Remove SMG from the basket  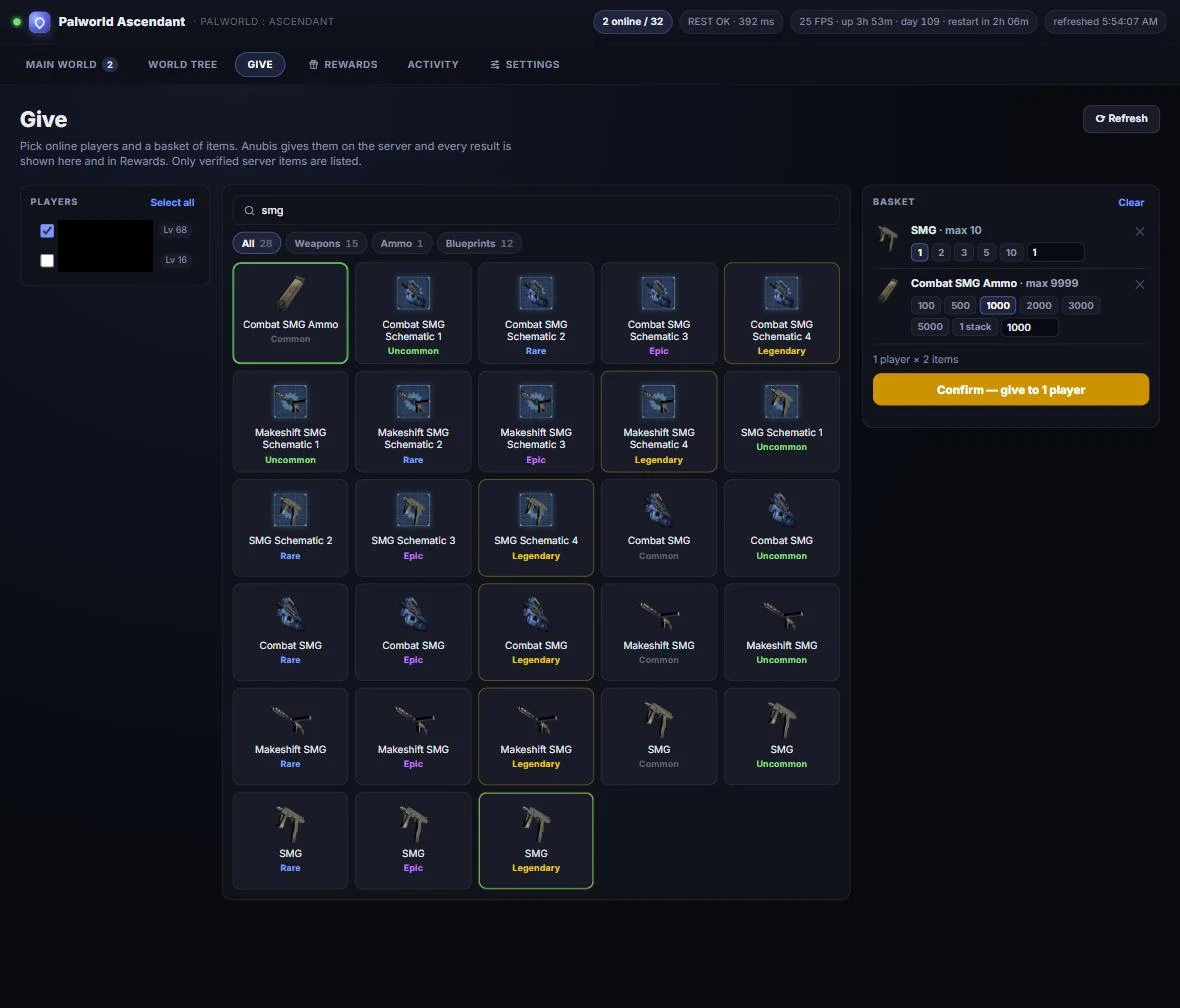(x=1139, y=232)
